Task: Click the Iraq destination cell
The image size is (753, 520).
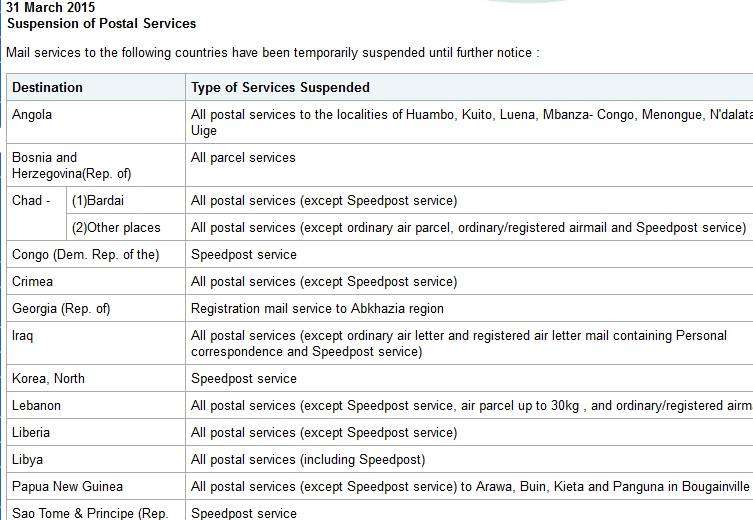Action: click(96, 343)
